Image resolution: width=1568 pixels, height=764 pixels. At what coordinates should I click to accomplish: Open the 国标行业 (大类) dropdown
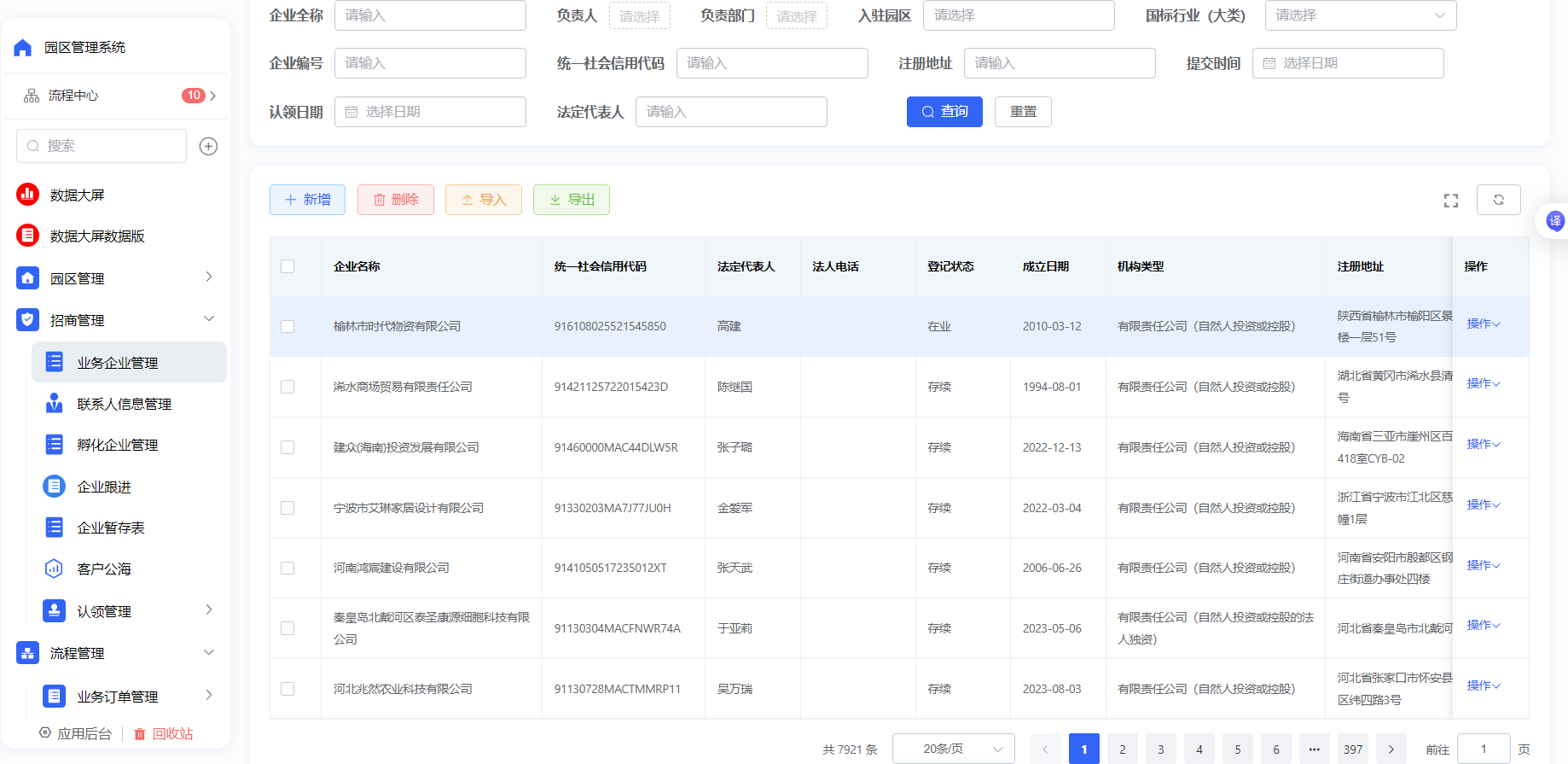(1361, 15)
